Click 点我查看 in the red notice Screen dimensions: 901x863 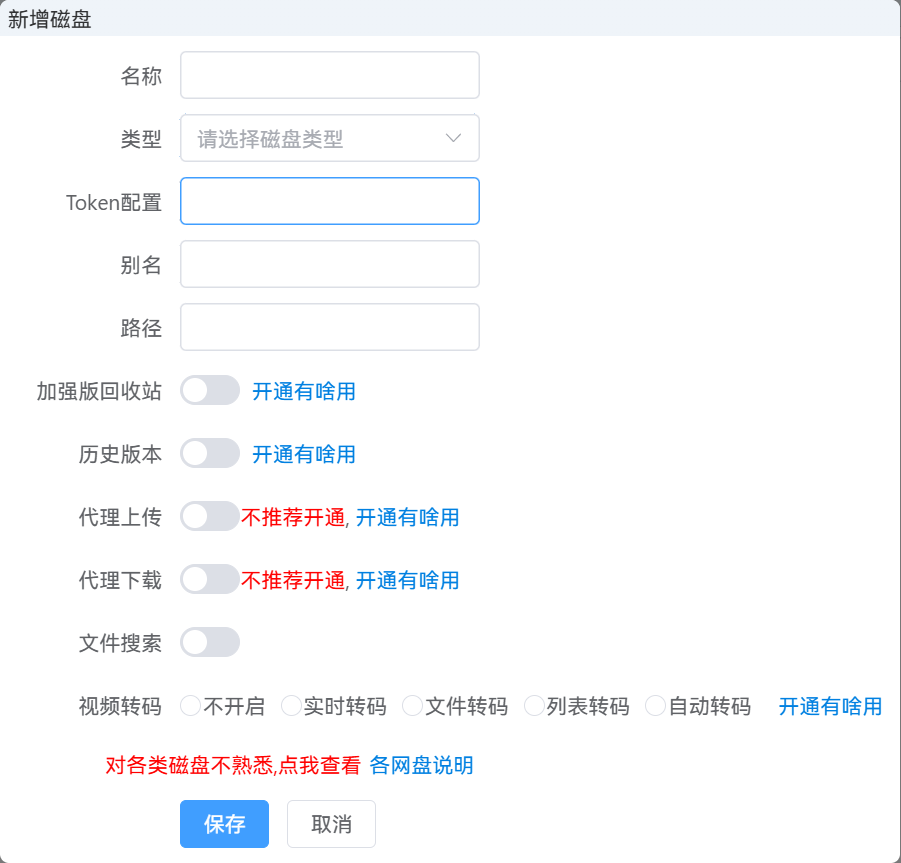pos(318,765)
